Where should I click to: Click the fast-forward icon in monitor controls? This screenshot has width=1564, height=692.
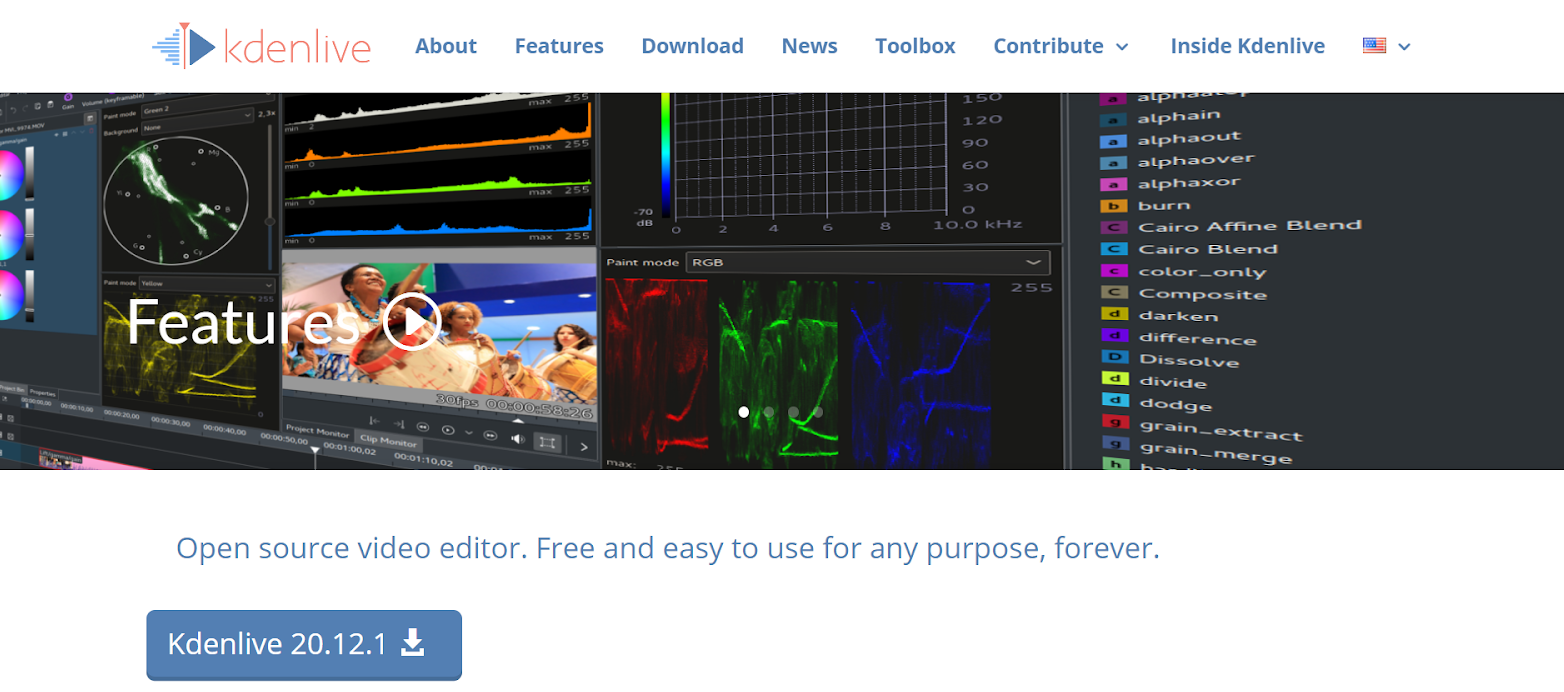(x=490, y=435)
